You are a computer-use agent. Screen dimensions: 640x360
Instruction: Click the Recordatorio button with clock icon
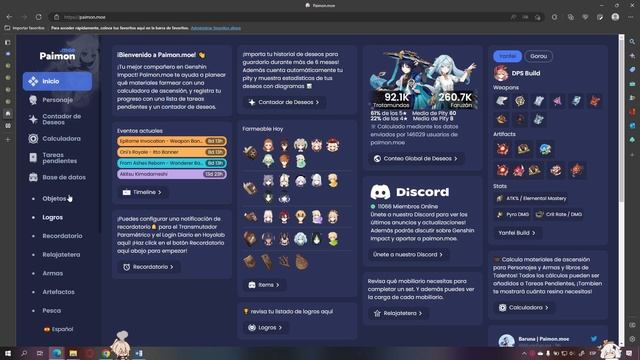click(148, 267)
